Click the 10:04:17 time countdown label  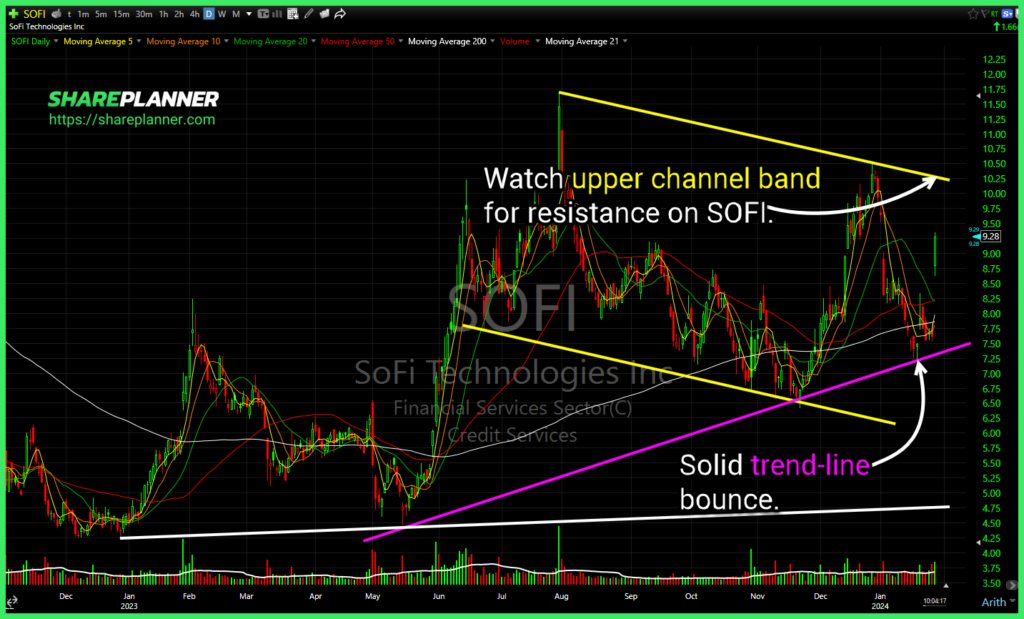(935, 601)
